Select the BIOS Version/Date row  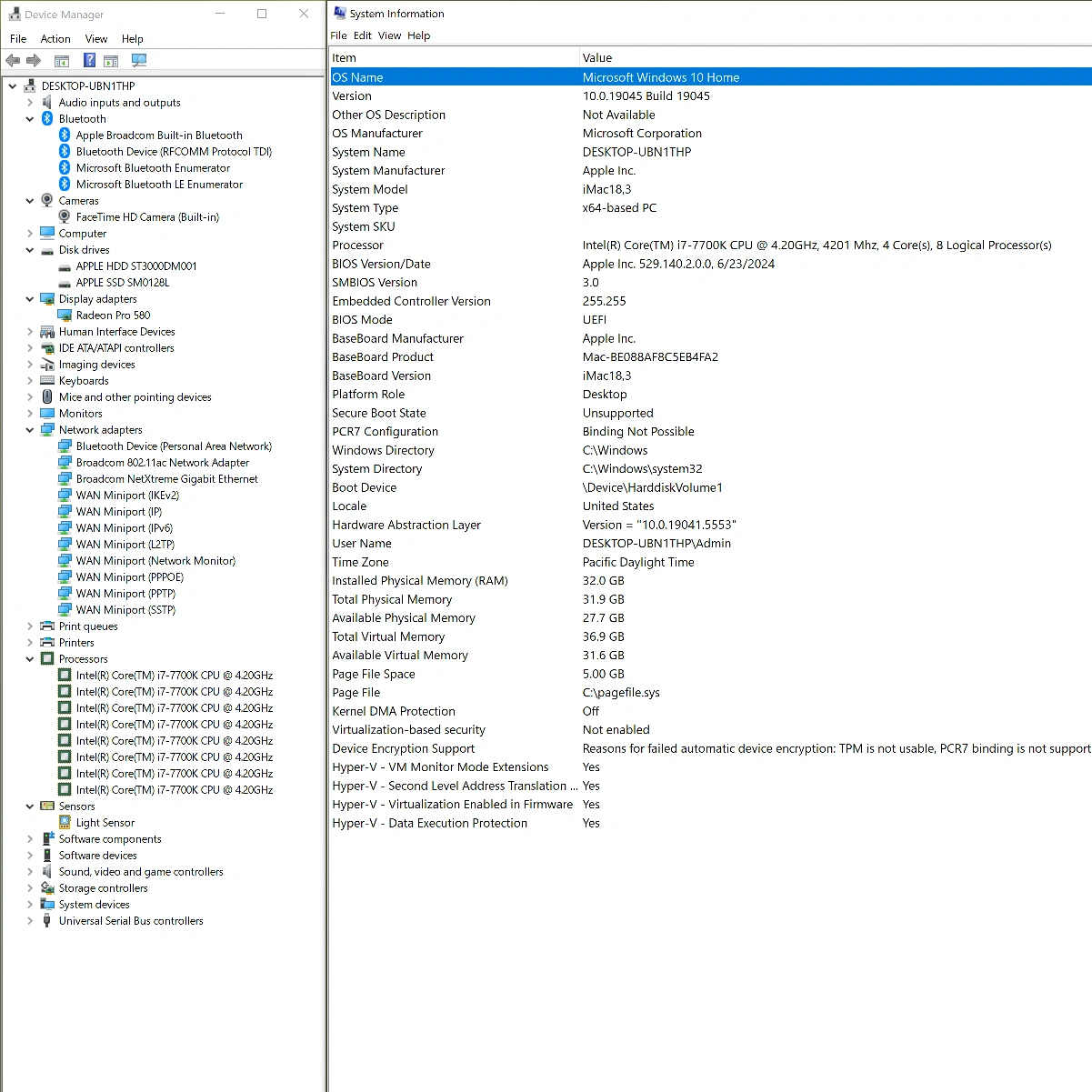710,264
